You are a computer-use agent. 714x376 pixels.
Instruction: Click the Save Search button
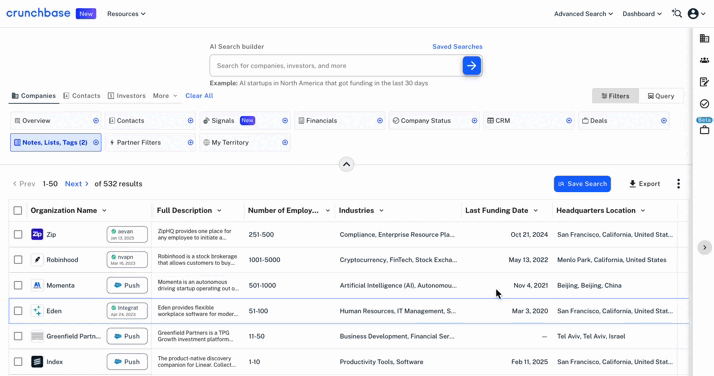[582, 184]
